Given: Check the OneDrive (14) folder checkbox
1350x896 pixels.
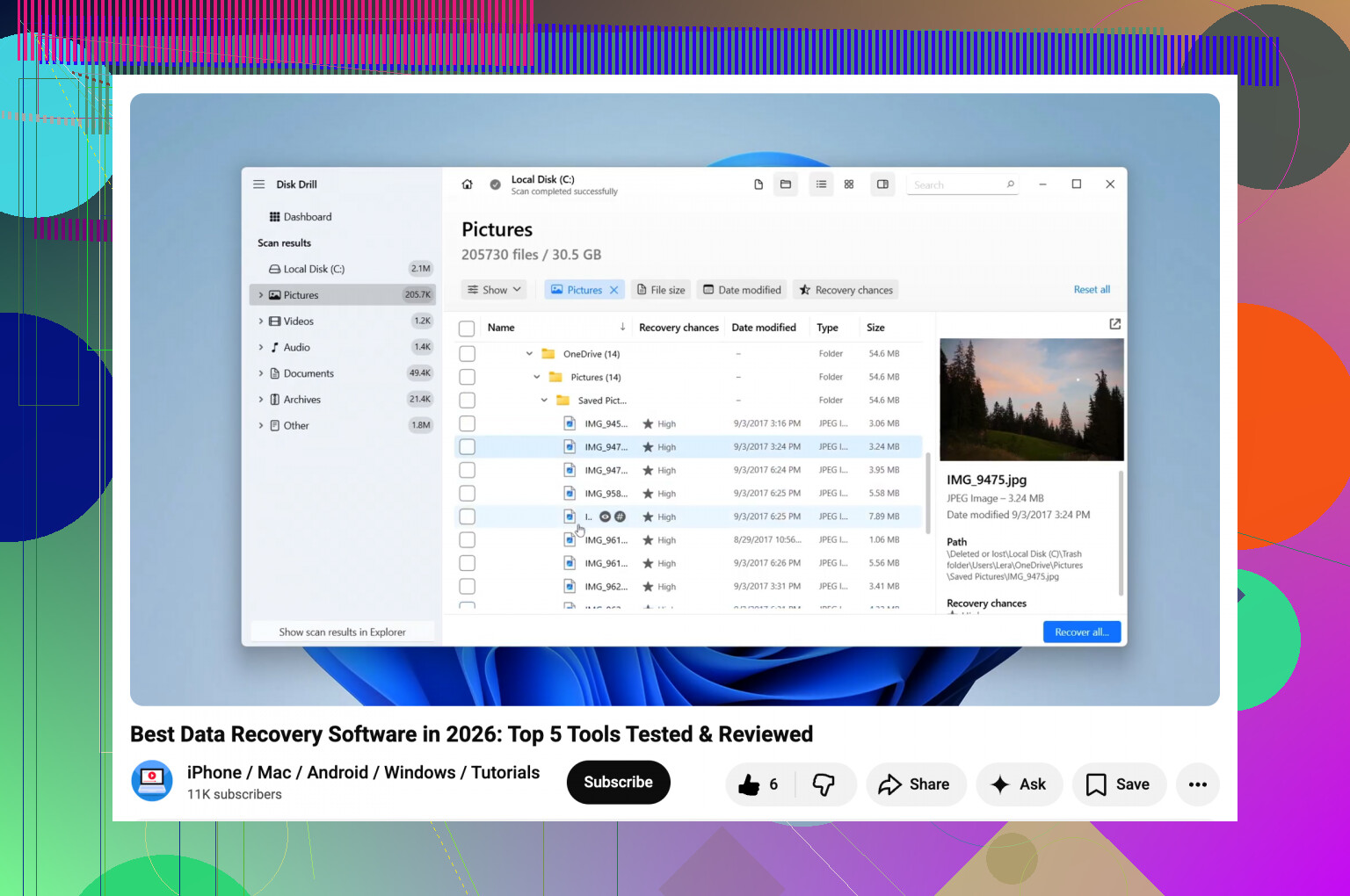Looking at the screenshot, I should (x=468, y=354).
